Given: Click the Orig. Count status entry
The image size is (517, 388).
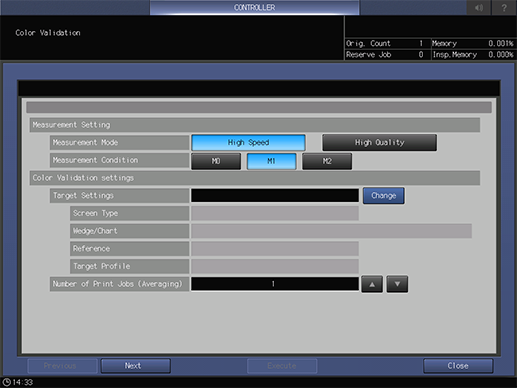Looking at the screenshot, I should click(x=387, y=43).
